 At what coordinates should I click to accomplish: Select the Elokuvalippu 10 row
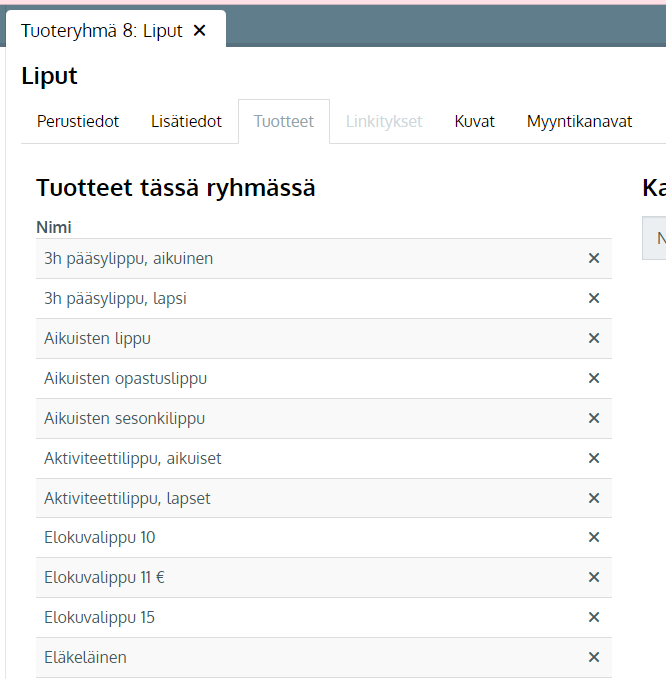(324, 537)
